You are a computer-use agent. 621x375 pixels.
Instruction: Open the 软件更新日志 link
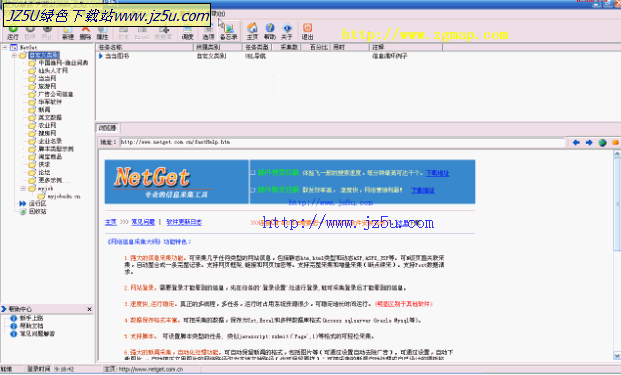coord(184,222)
